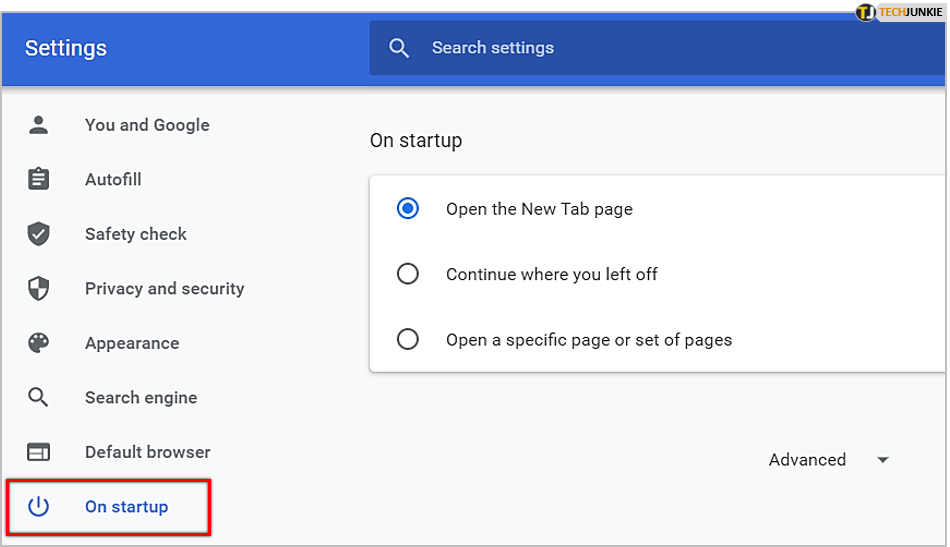The image size is (950, 547).
Task: Open the 'Privacy and security' text in sidebar
Action: click(x=164, y=288)
